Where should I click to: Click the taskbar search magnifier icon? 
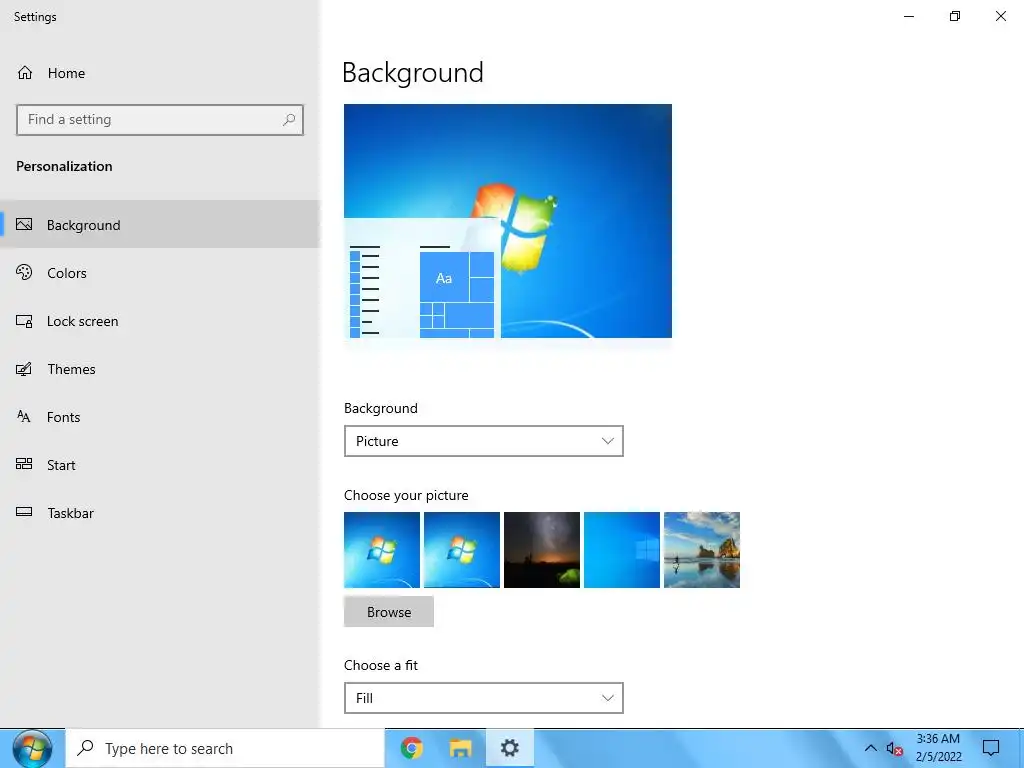(85, 748)
